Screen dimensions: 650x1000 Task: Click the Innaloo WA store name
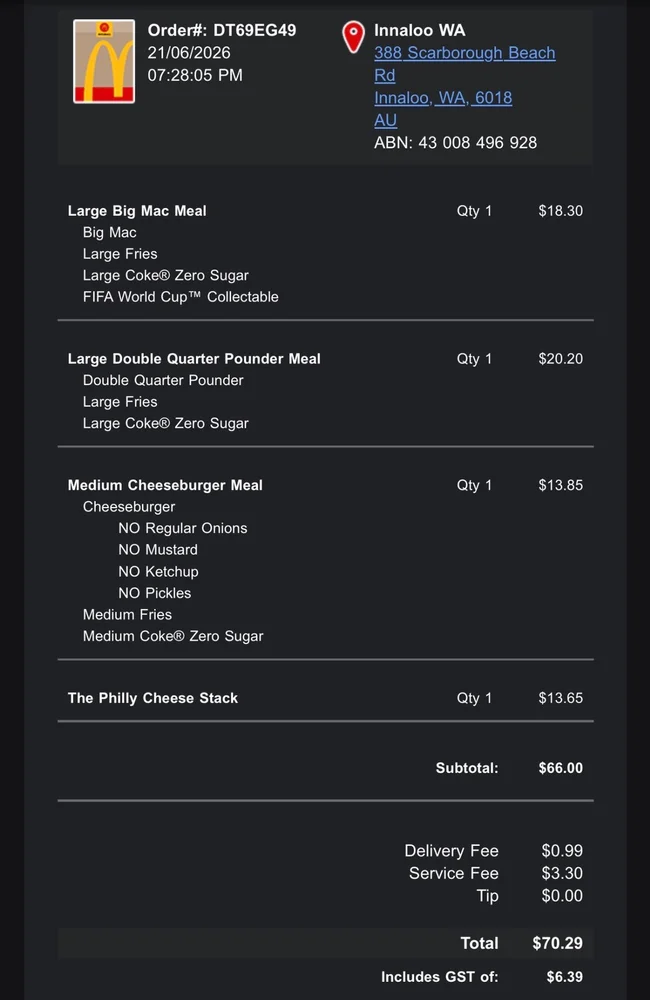(420, 30)
